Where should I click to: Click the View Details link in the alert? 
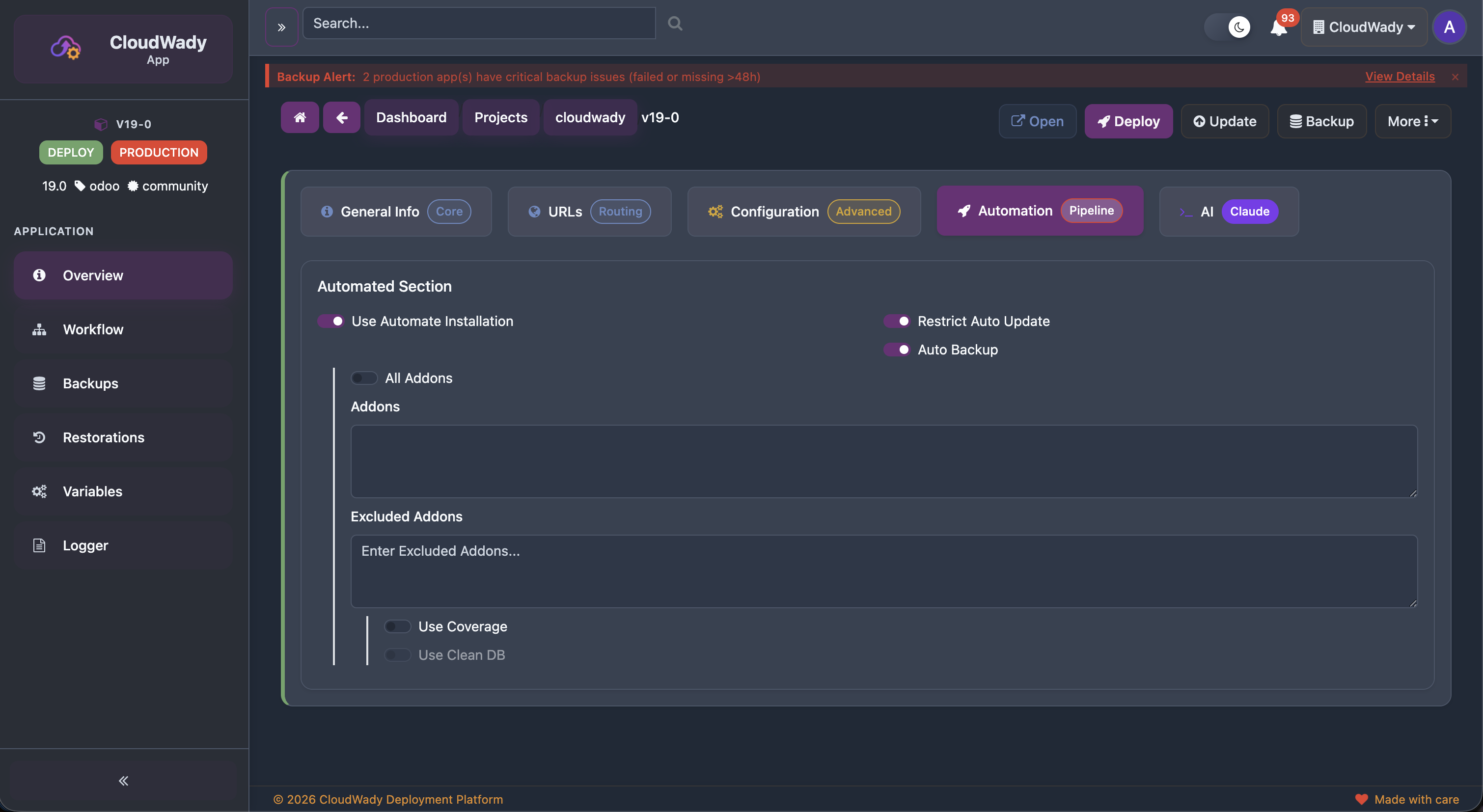[x=1400, y=76]
